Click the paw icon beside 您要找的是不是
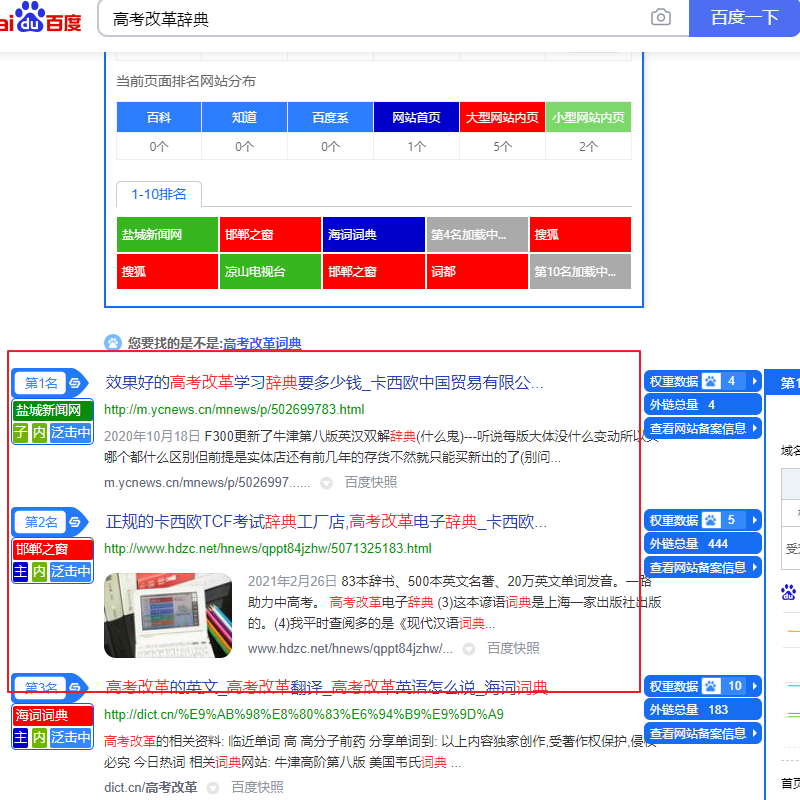800x800 pixels. point(113,342)
